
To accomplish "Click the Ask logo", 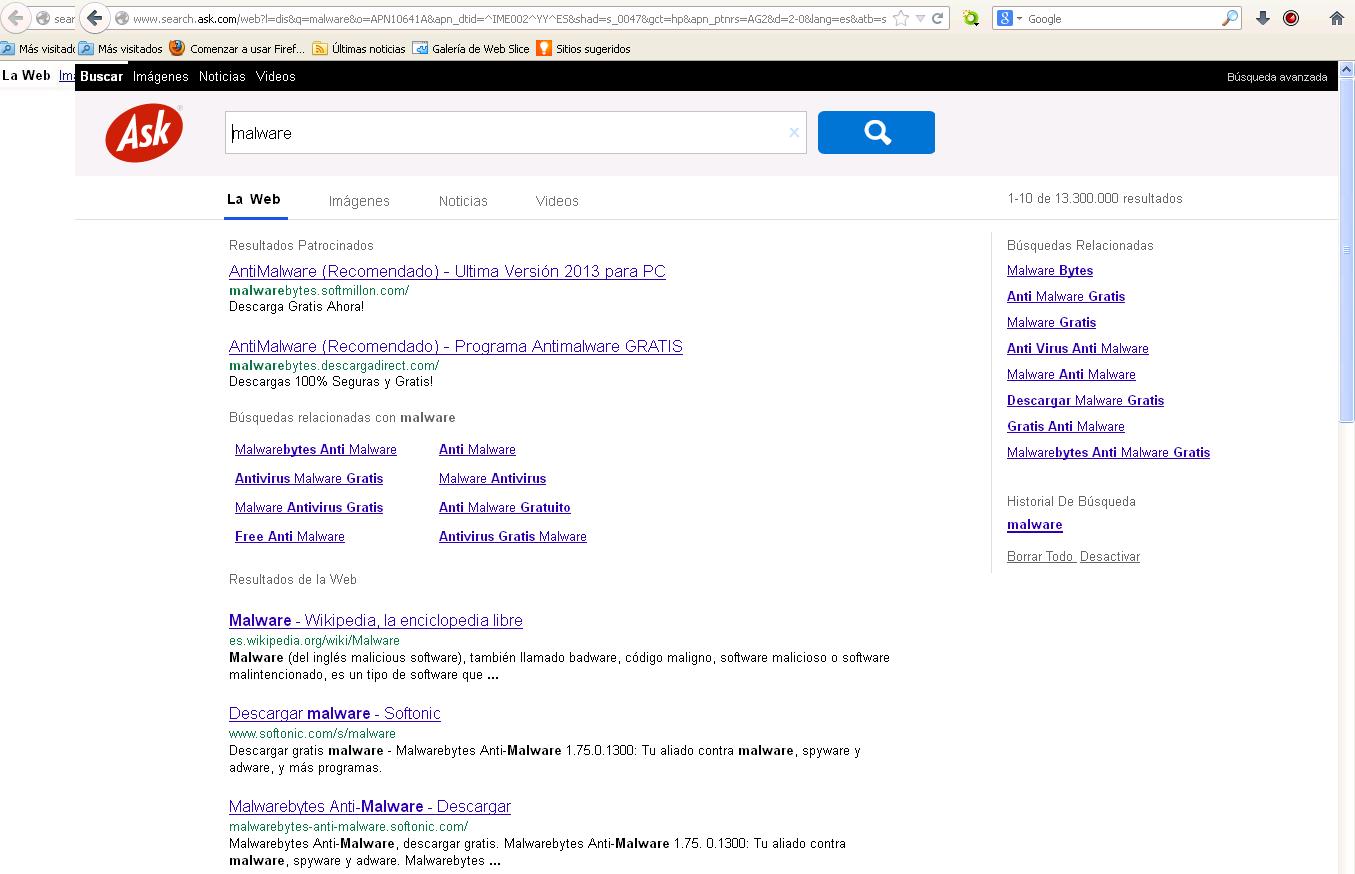I will click(144, 133).
